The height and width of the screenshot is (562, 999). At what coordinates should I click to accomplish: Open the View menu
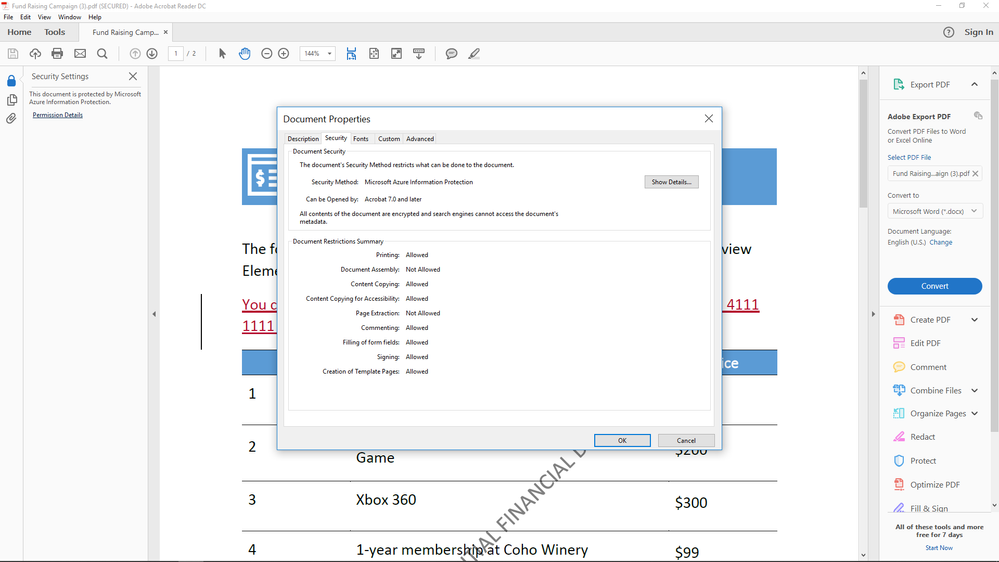(x=45, y=17)
